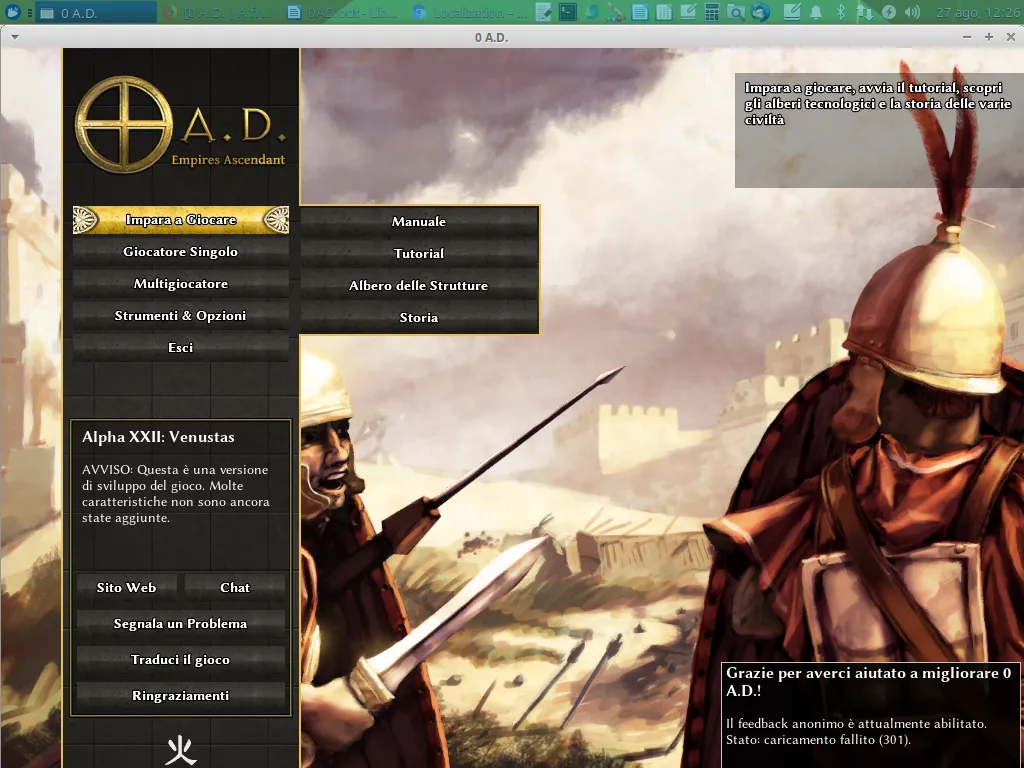Image resolution: width=1024 pixels, height=768 pixels.
Task: Click the tooltip text Impara a giocare, avvia il tutorial
Action: click(878, 103)
